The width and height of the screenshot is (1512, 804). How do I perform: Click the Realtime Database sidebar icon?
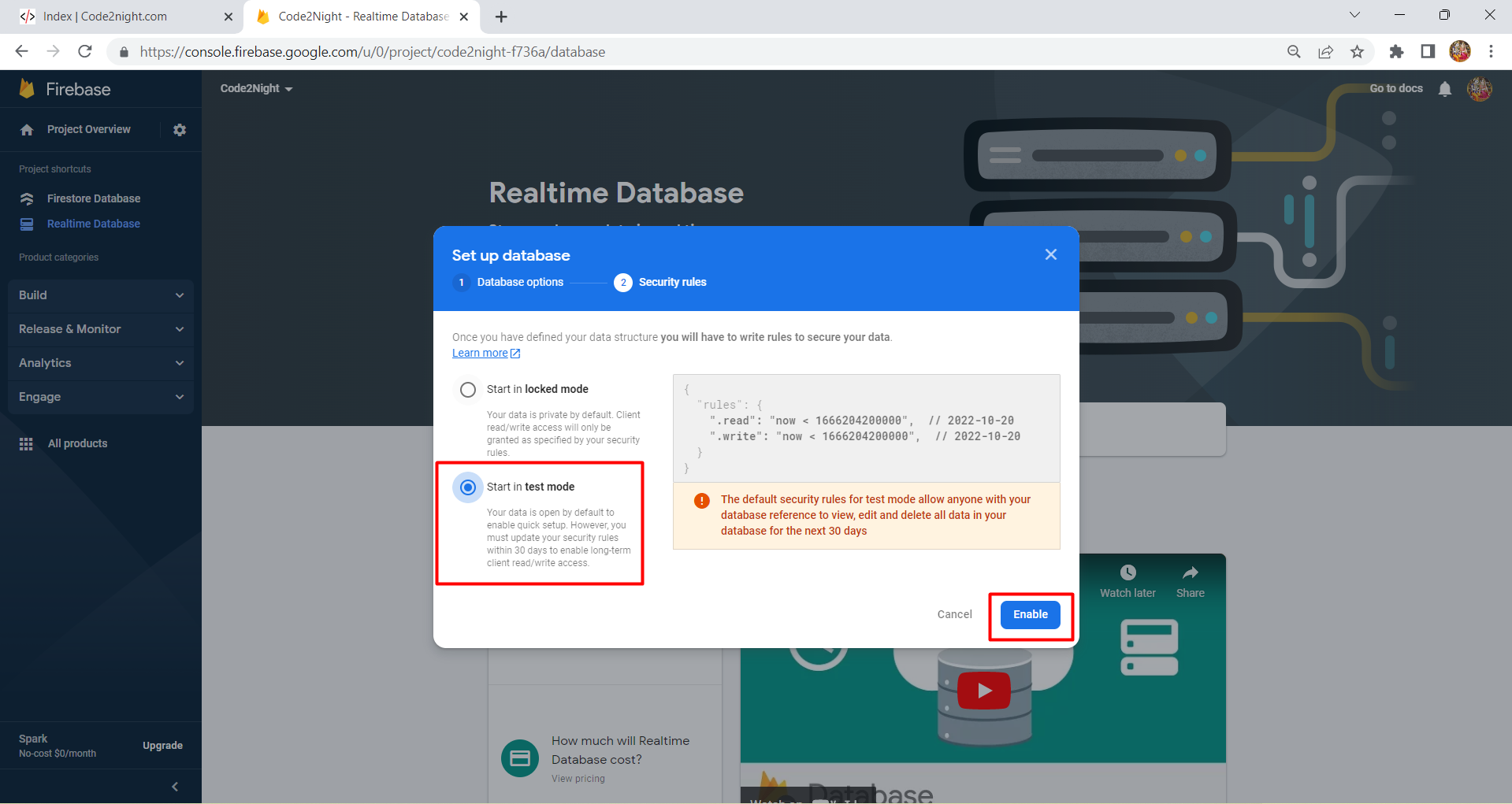(27, 224)
